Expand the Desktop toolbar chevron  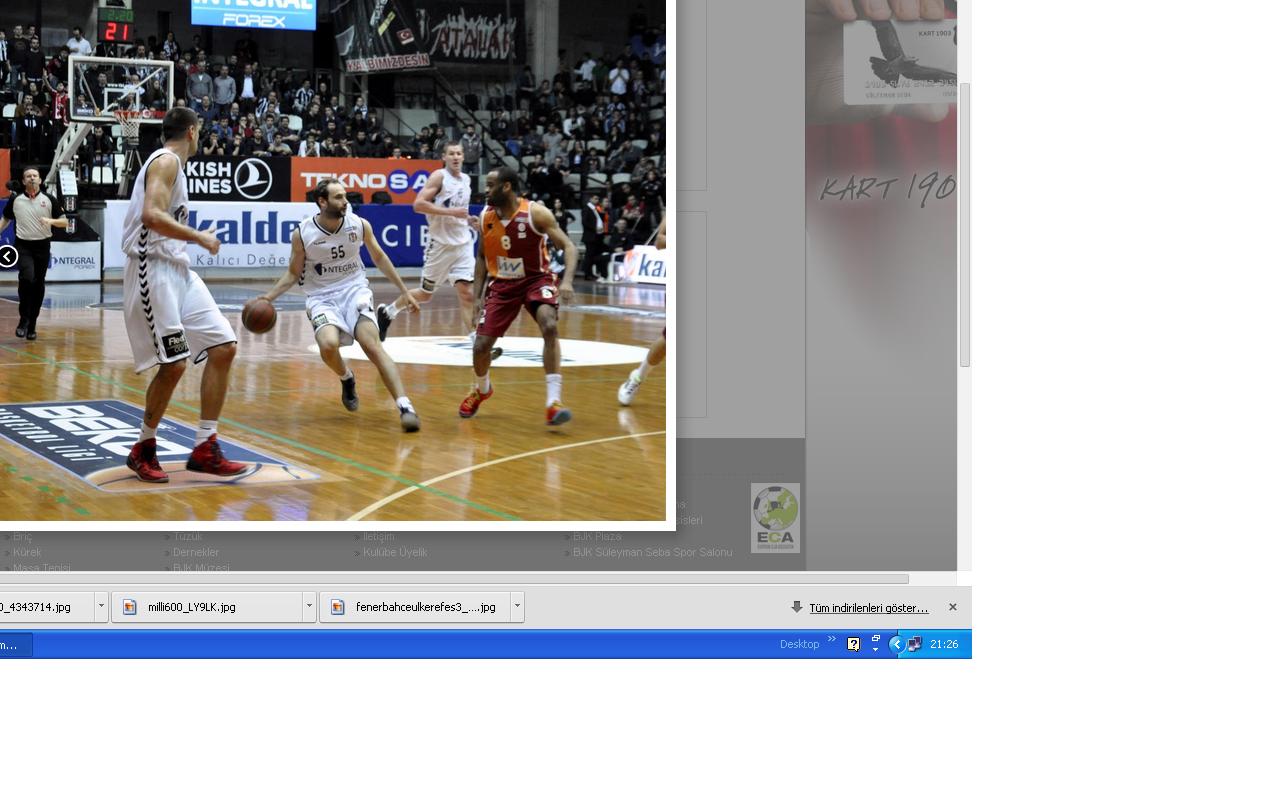832,640
